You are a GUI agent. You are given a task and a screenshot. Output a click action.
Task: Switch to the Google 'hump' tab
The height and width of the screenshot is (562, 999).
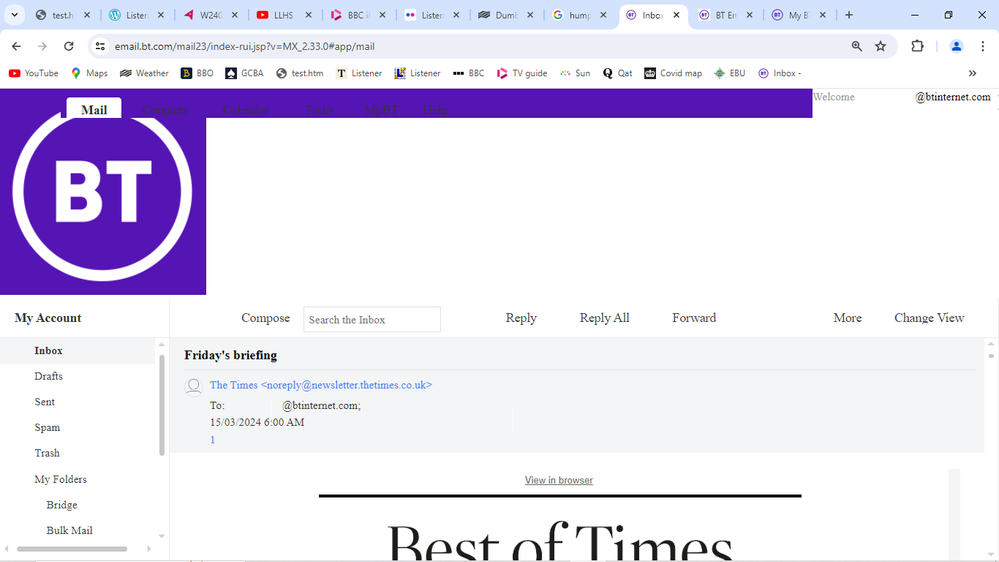[x=579, y=15]
